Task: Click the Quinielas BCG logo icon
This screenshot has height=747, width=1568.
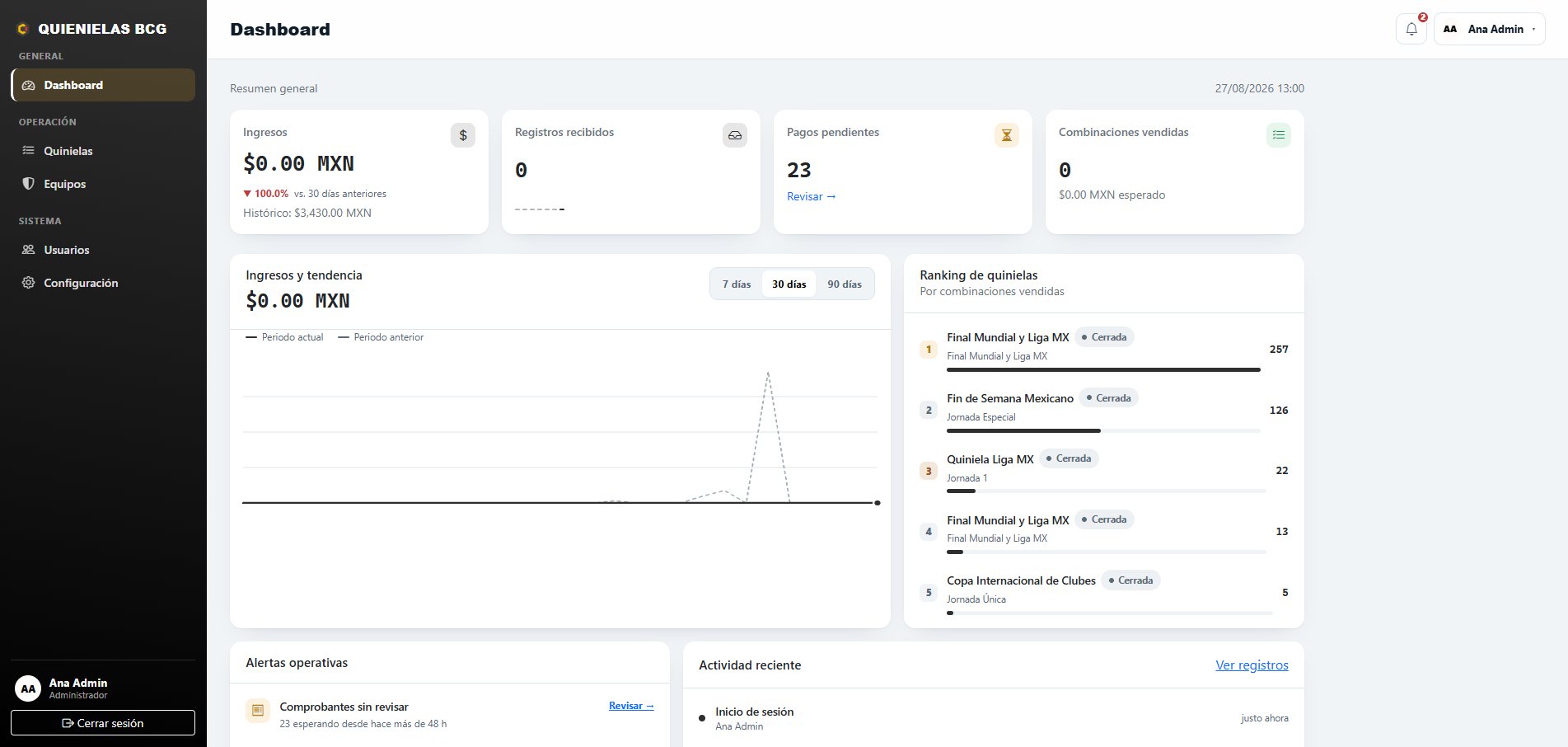Action: [23, 29]
